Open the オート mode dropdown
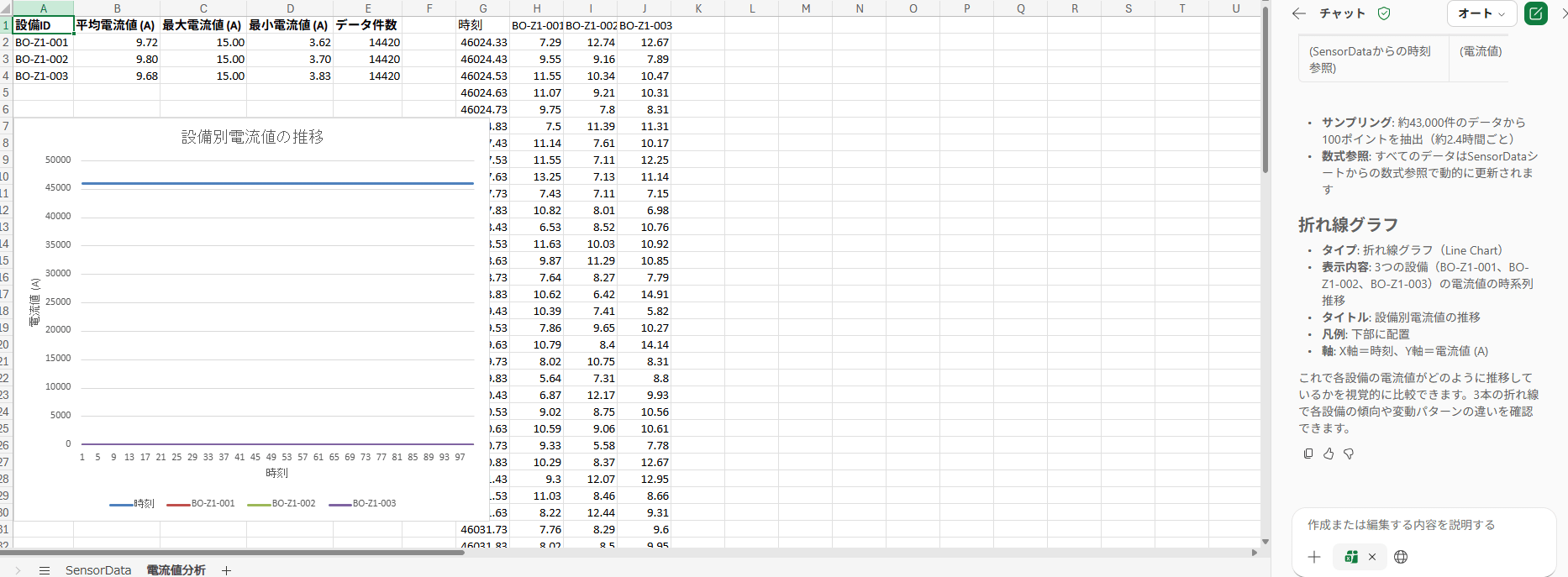The height and width of the screenshot is (577, 1568). 1481,13
